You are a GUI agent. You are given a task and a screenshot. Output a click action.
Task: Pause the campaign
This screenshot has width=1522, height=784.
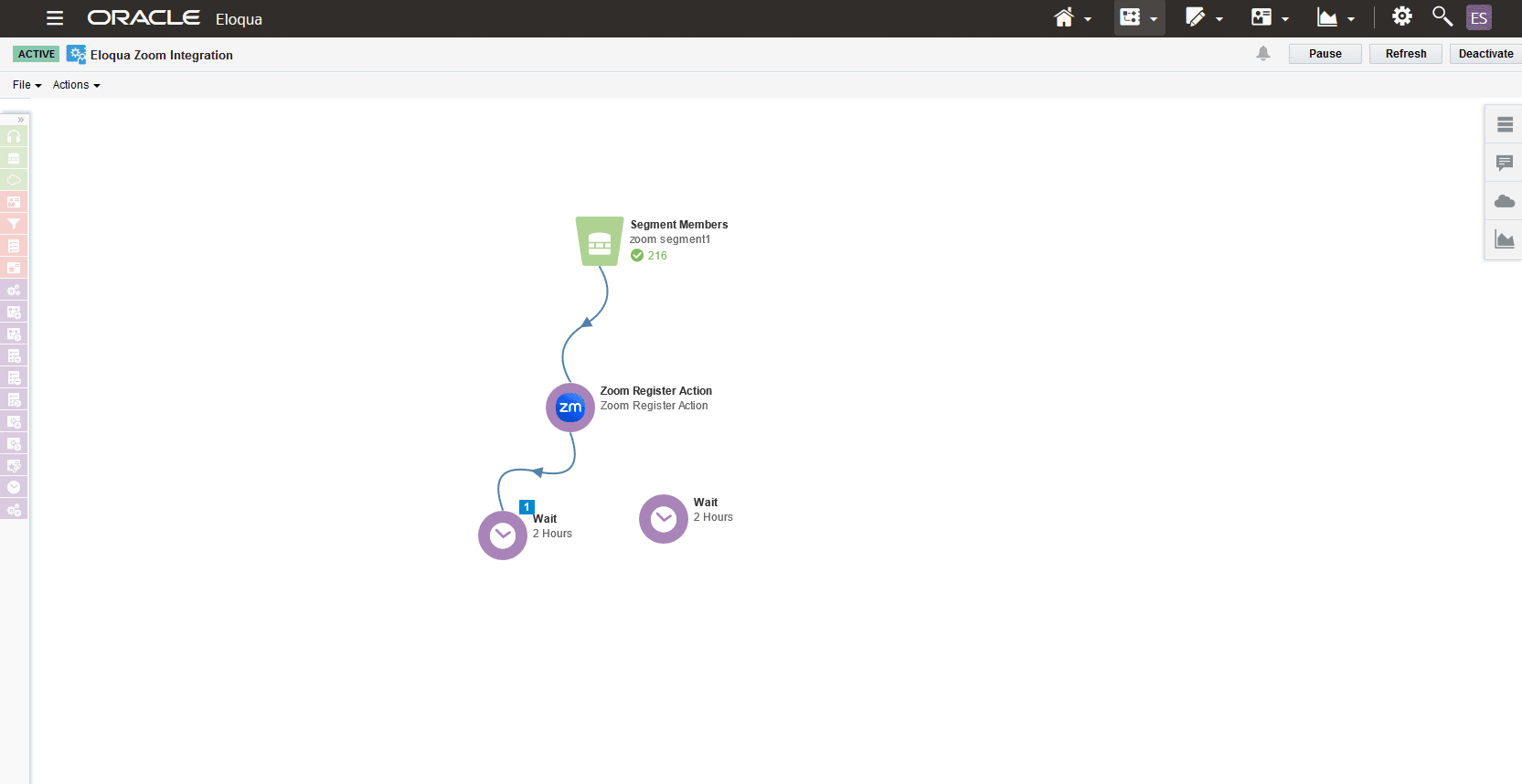[x=1325, y=54]
